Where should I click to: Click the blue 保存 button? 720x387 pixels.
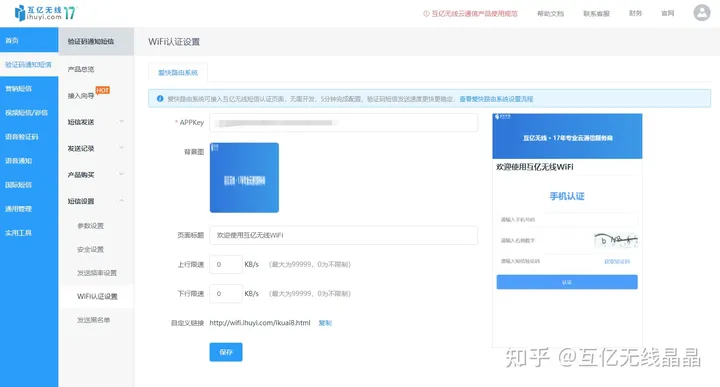(x=226, y=352)
